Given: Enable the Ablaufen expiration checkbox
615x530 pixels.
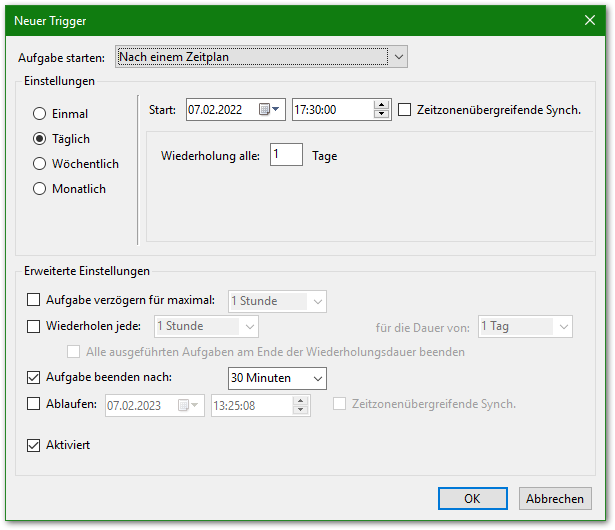Looking at the screenshot, I should coord(34,404).
